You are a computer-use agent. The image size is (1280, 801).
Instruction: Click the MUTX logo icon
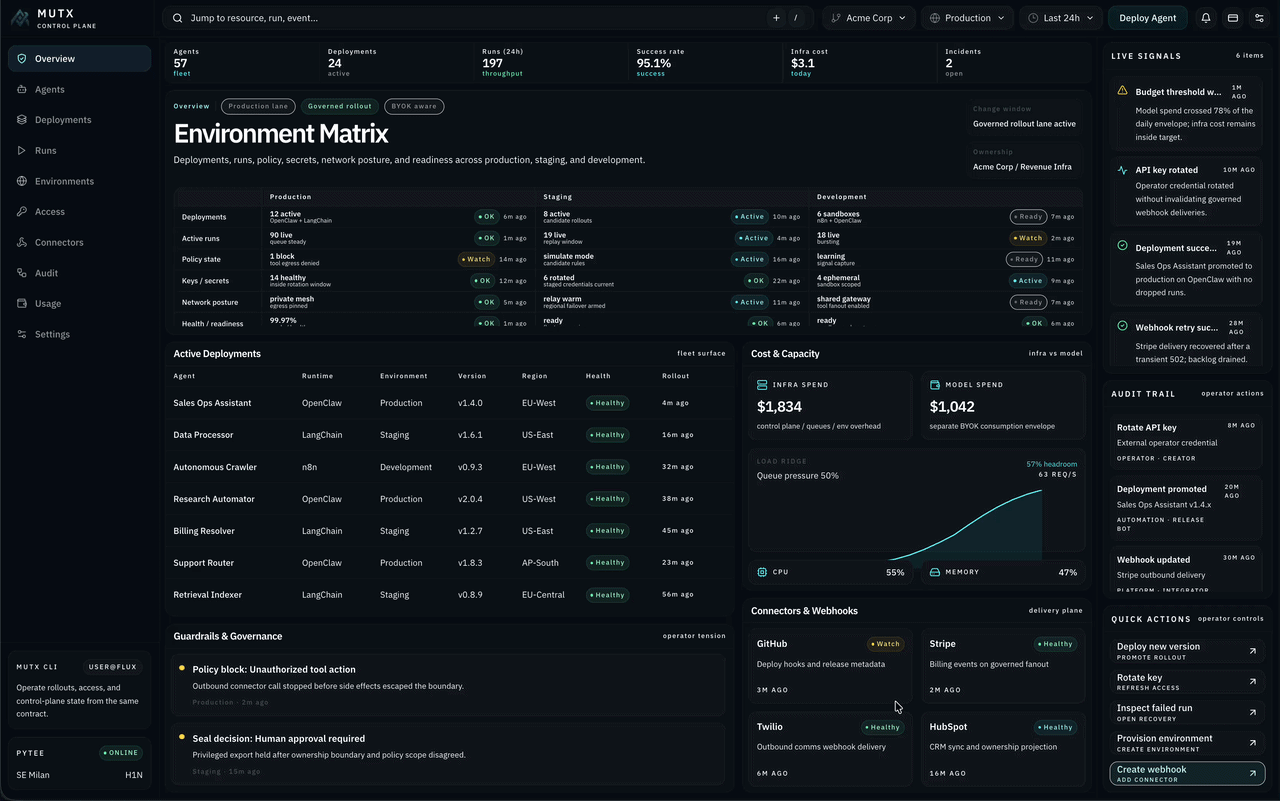[20, 18]
